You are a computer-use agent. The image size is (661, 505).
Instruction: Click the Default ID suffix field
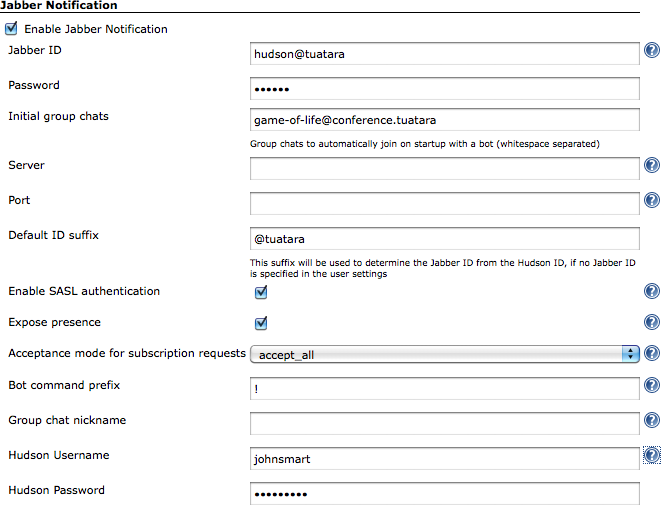445,239
